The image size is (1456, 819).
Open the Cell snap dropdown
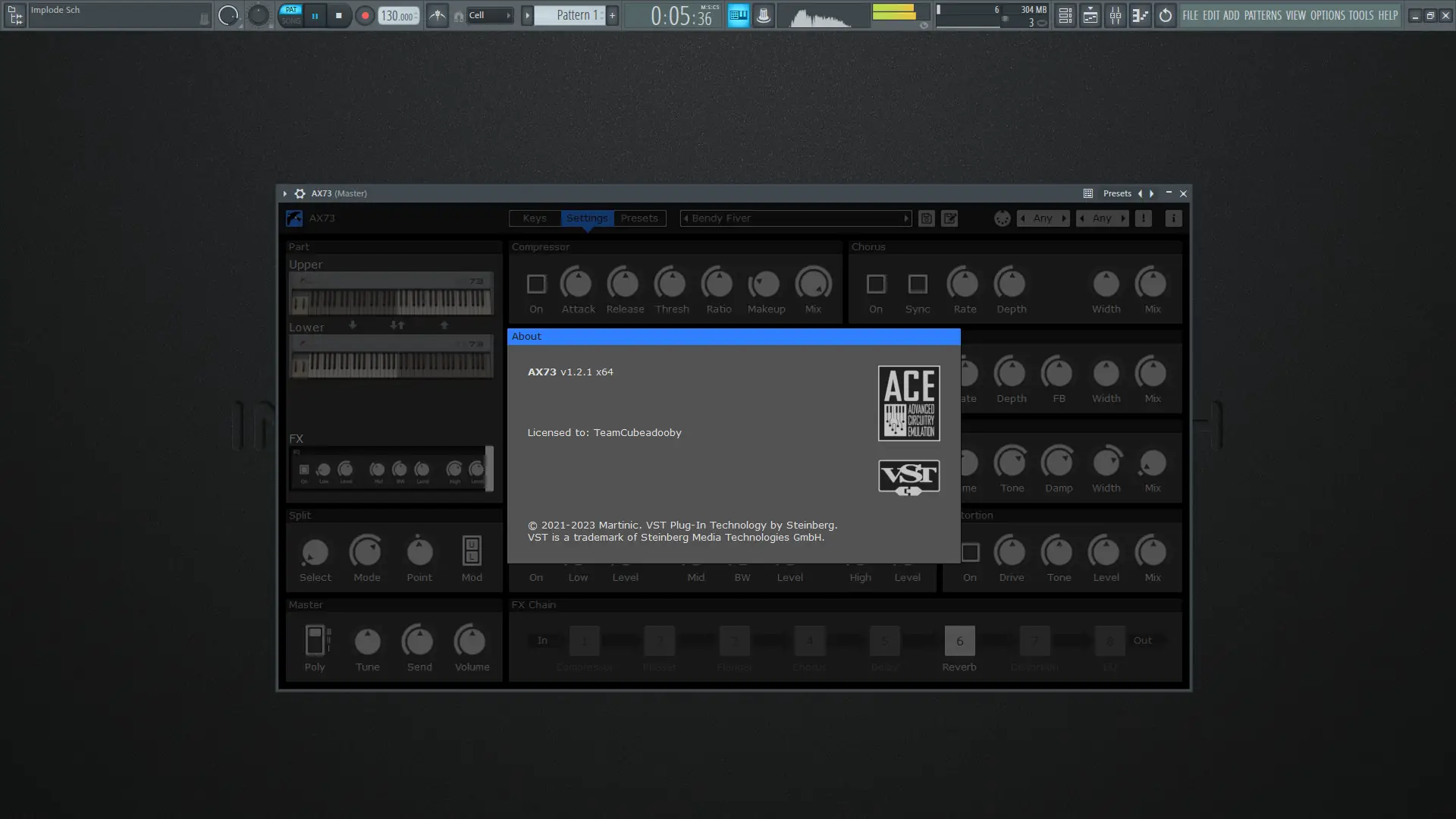click(490, 15)
